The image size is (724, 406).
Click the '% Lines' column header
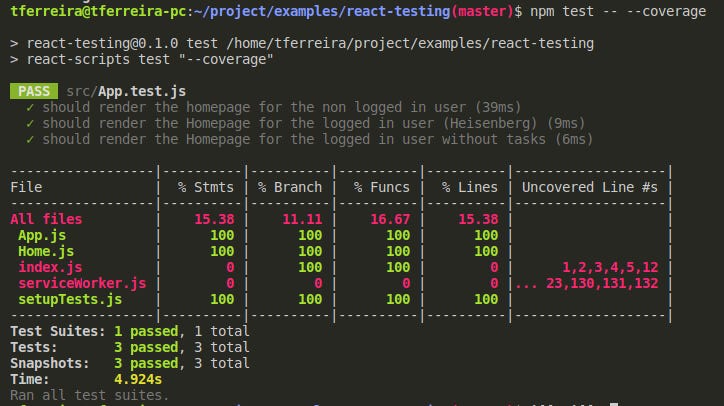(470, 187)
